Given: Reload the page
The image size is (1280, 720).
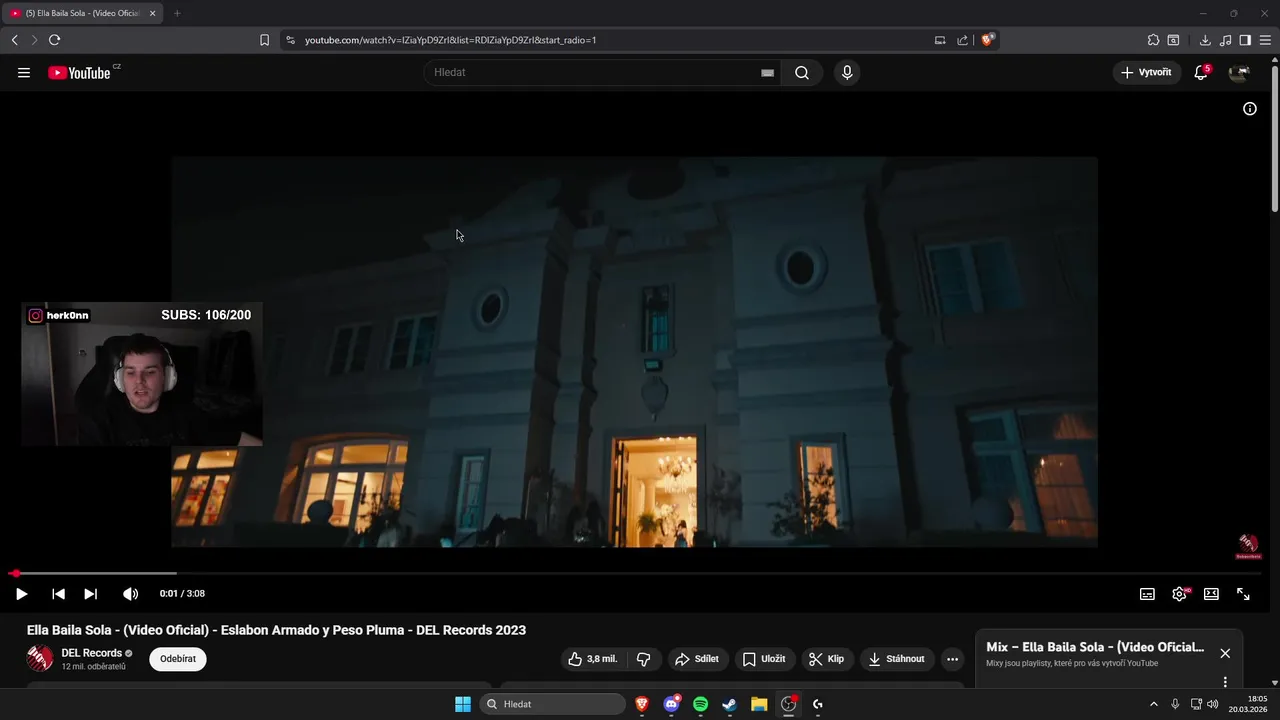Looking at the screenshot, I should (x=54, y=40).
